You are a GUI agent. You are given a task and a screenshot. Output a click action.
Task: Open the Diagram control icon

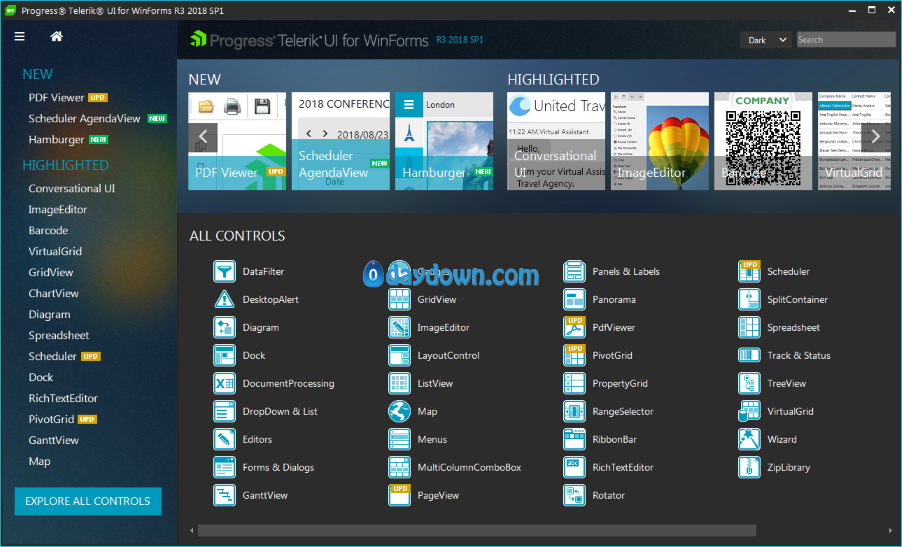click(224, 327)
